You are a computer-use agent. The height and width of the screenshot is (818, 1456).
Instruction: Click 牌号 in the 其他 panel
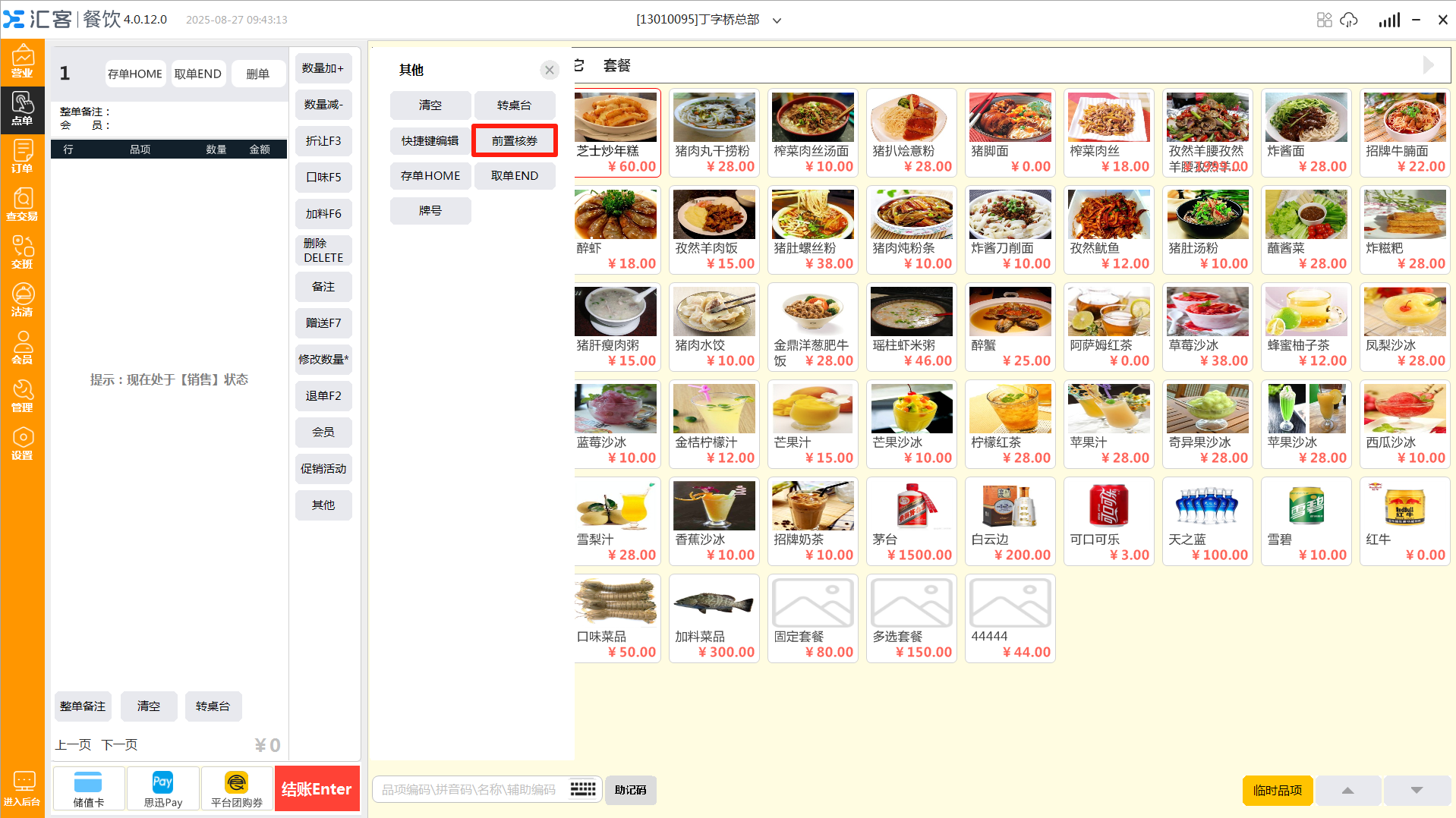pyautogui.click(x=430, y=211)
